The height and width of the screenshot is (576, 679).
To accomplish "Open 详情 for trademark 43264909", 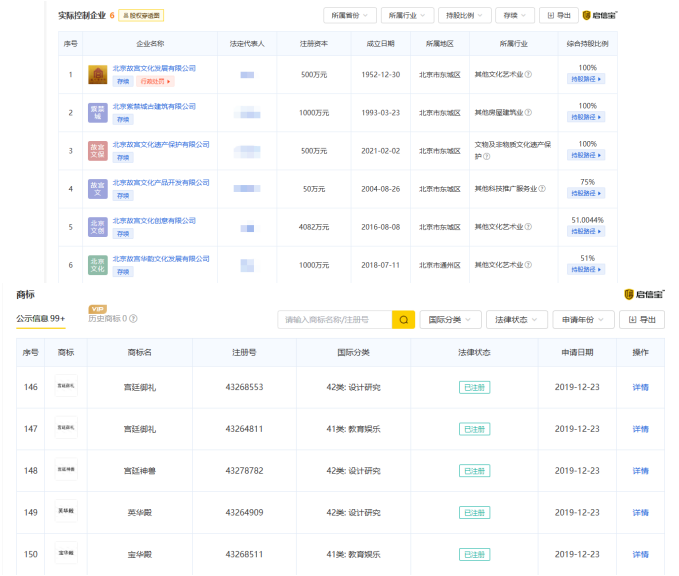I will [640, 513].
